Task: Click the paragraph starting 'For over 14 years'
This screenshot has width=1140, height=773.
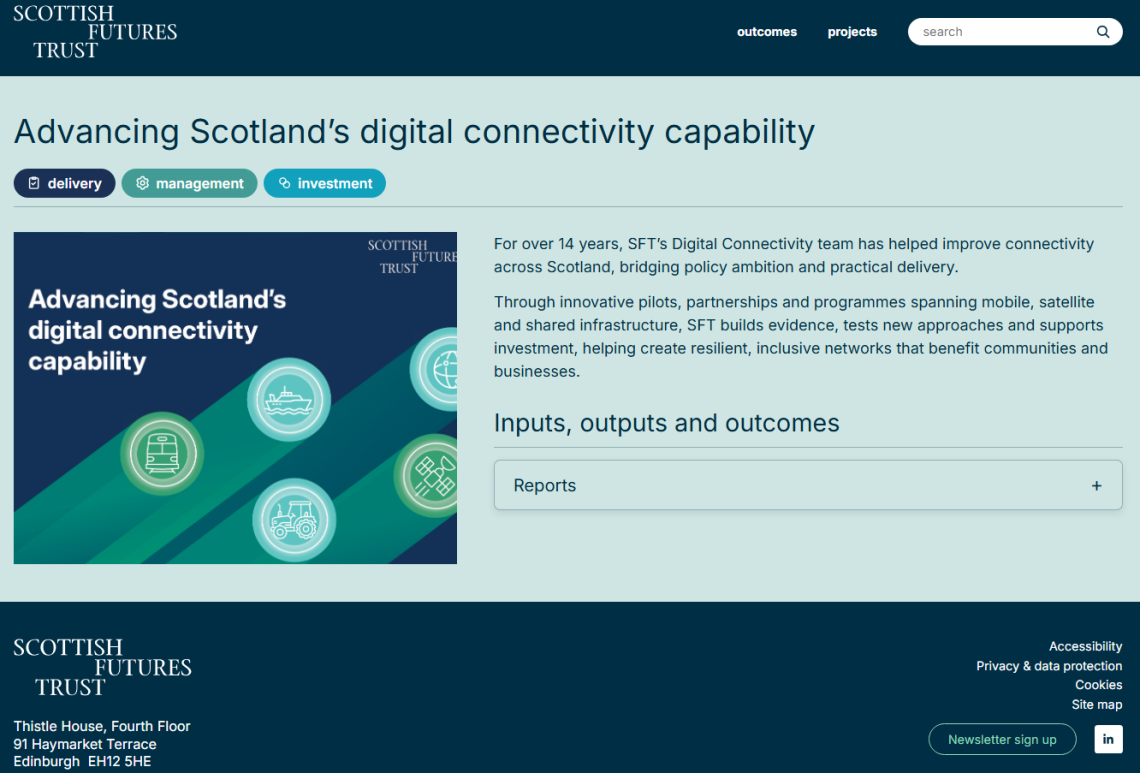Action: click(794, 255)
